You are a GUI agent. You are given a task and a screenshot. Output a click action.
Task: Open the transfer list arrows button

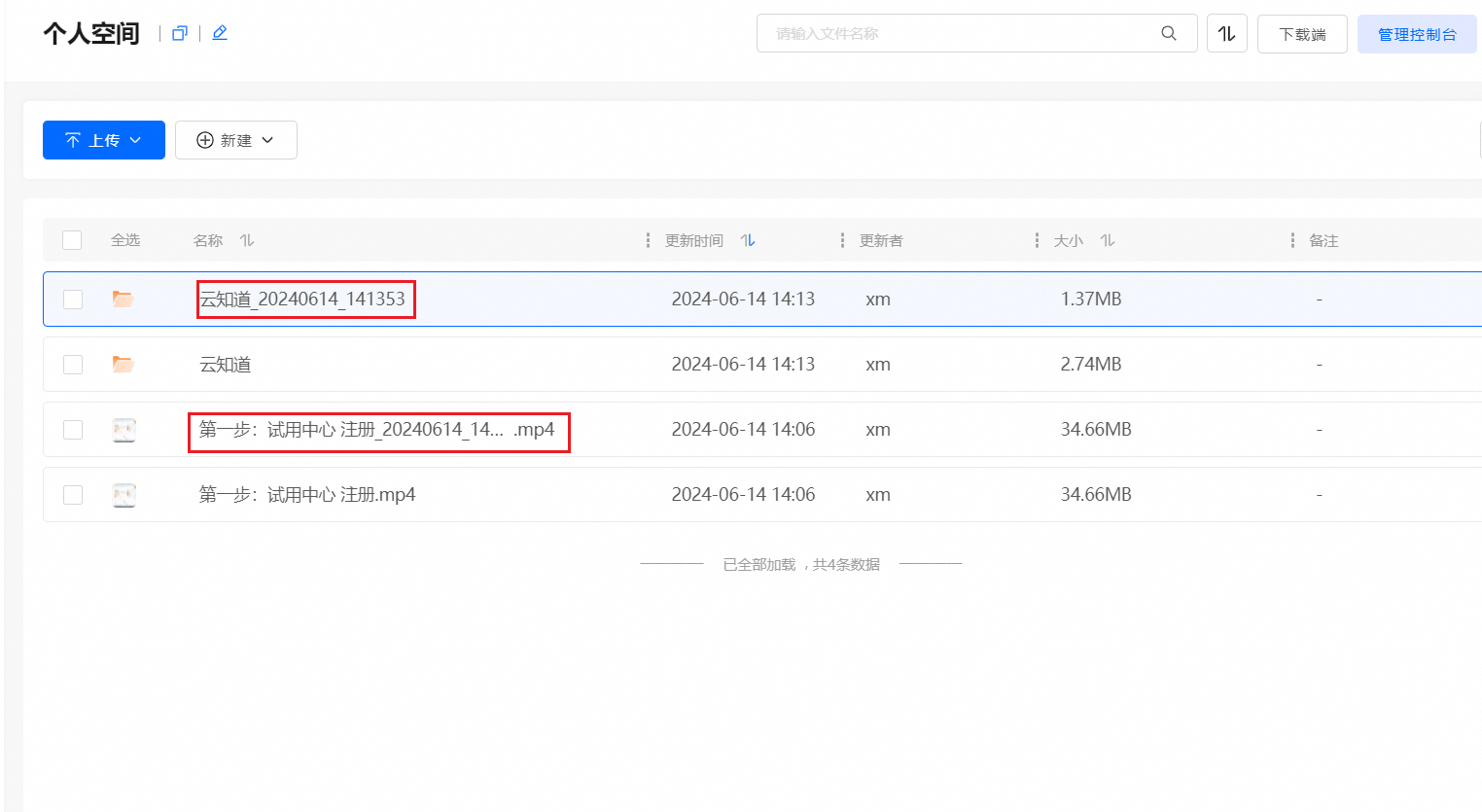coord(1227,33)
